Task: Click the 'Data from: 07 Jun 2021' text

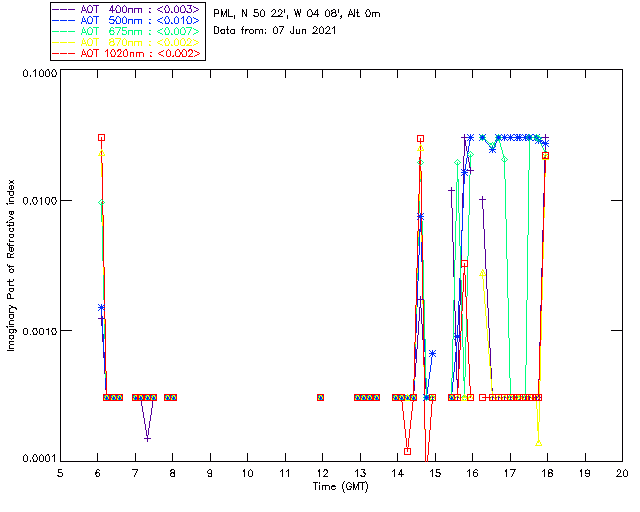Action: (275, 30)
